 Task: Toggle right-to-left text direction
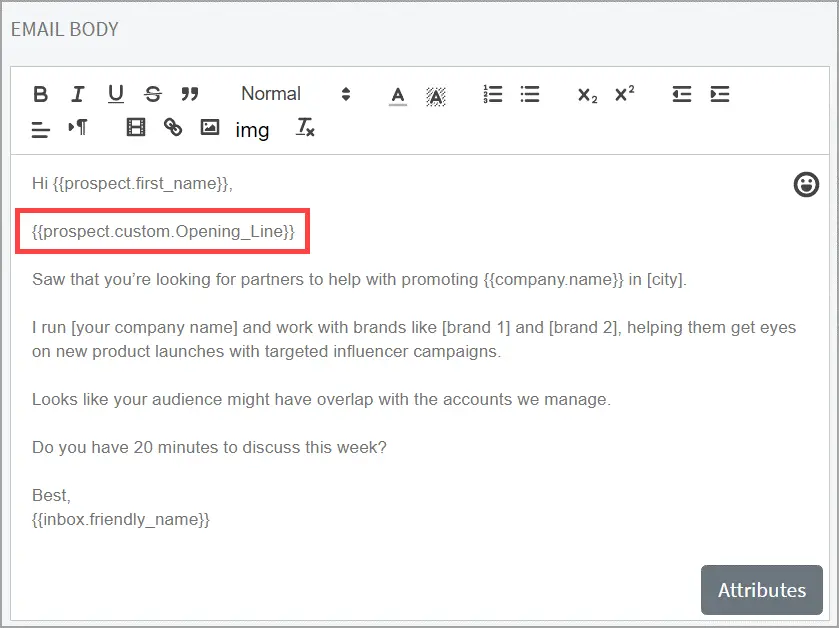78,127
